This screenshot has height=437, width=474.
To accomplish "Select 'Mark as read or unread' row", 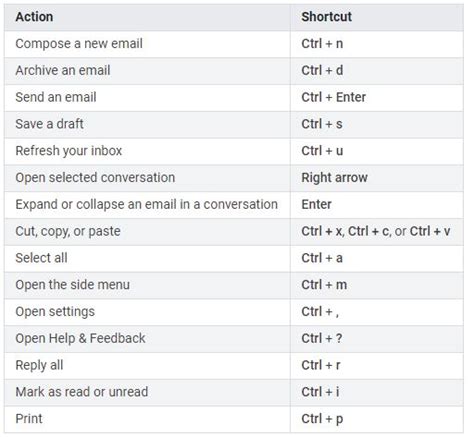I will pos(234,392).
